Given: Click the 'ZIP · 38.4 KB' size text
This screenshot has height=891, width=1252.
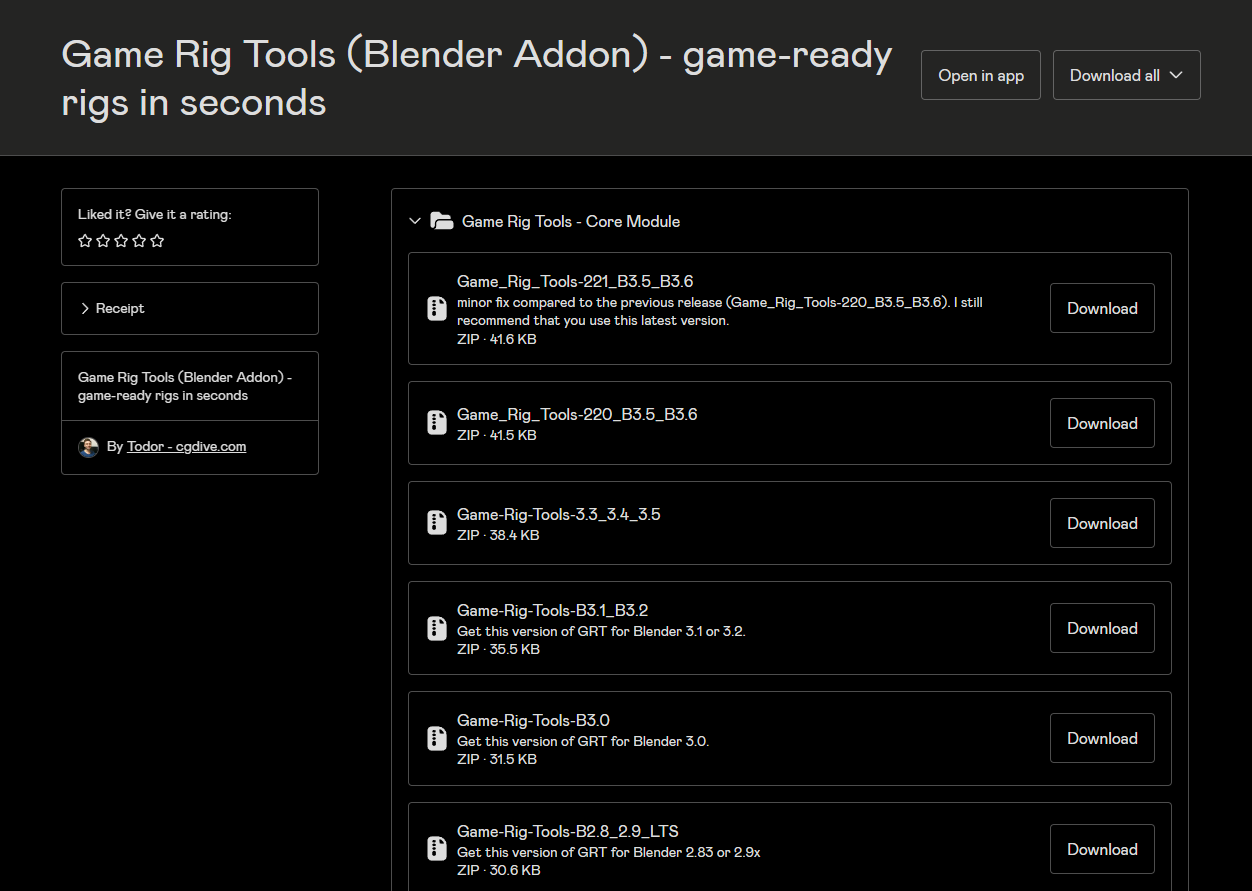Looking at the screenshot, I should pyautogui.click(x=498, y=535).
